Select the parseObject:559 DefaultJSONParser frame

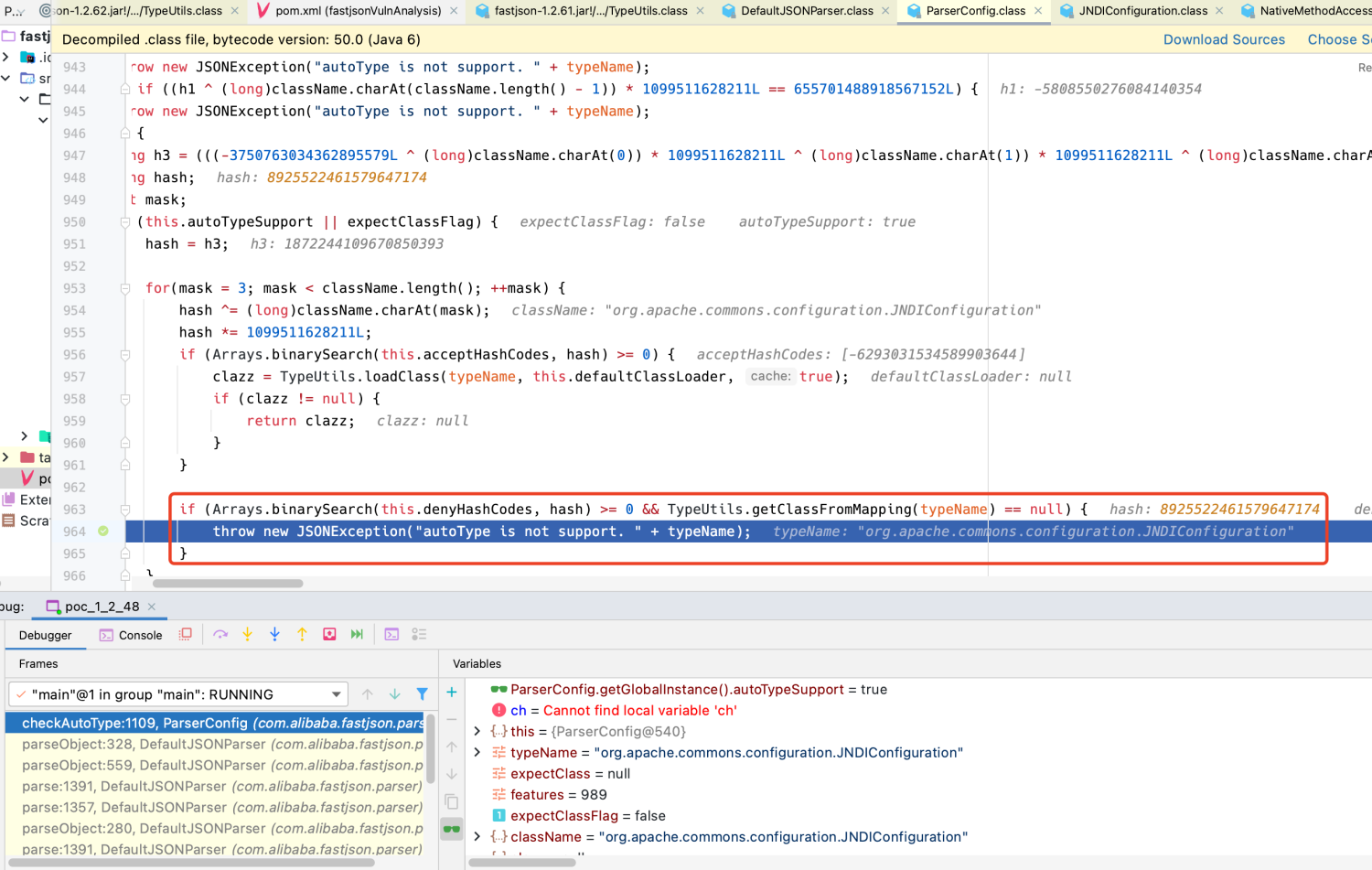215,766
